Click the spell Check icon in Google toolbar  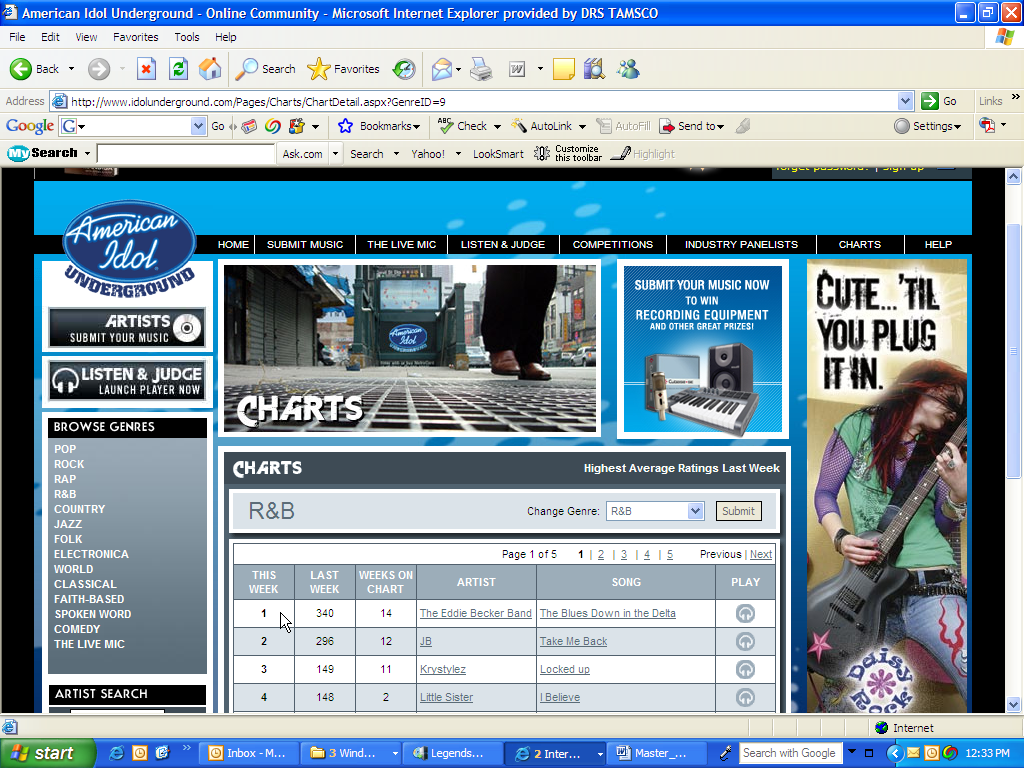445,126
